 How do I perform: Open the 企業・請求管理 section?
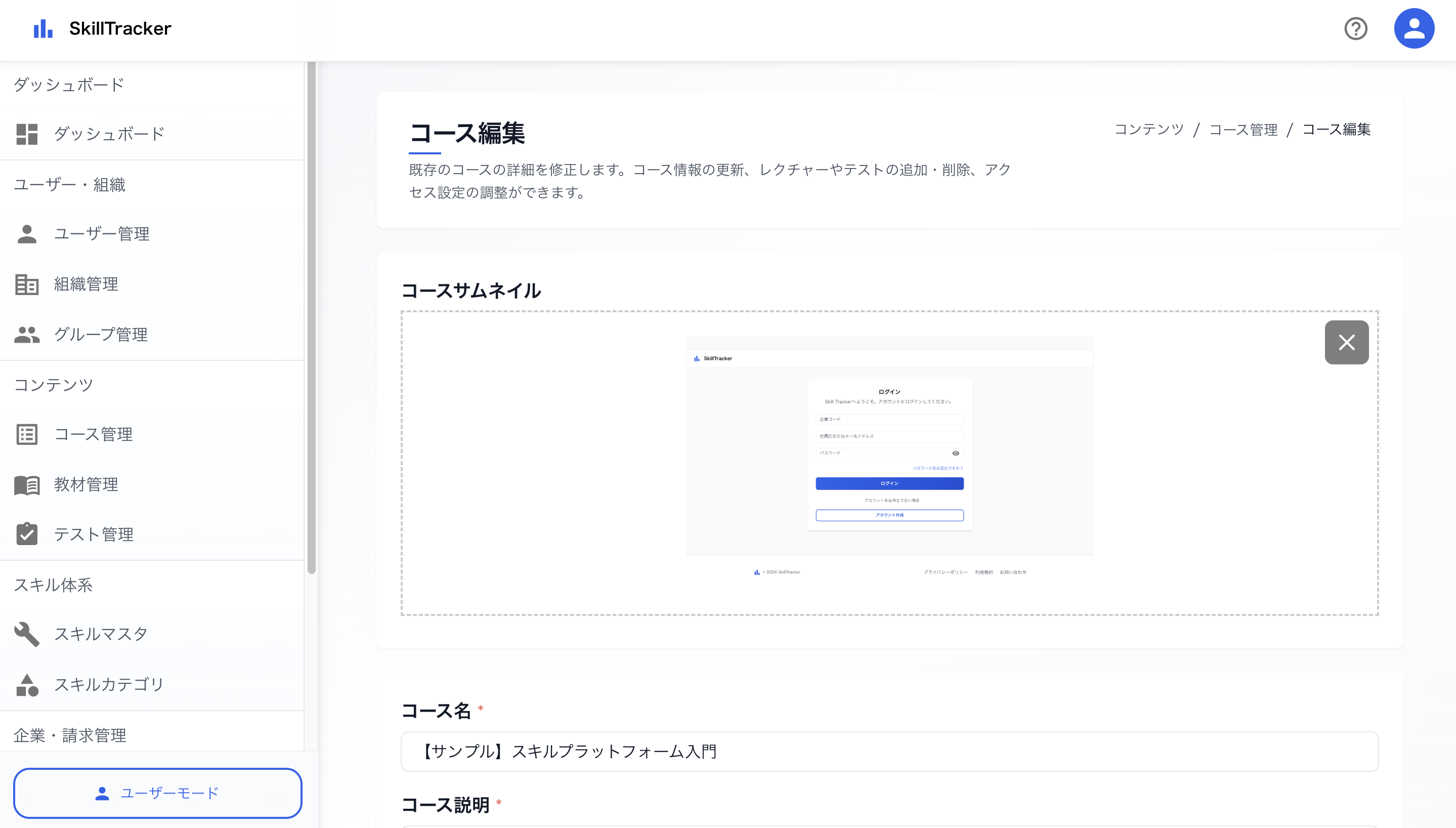point(70,734)
